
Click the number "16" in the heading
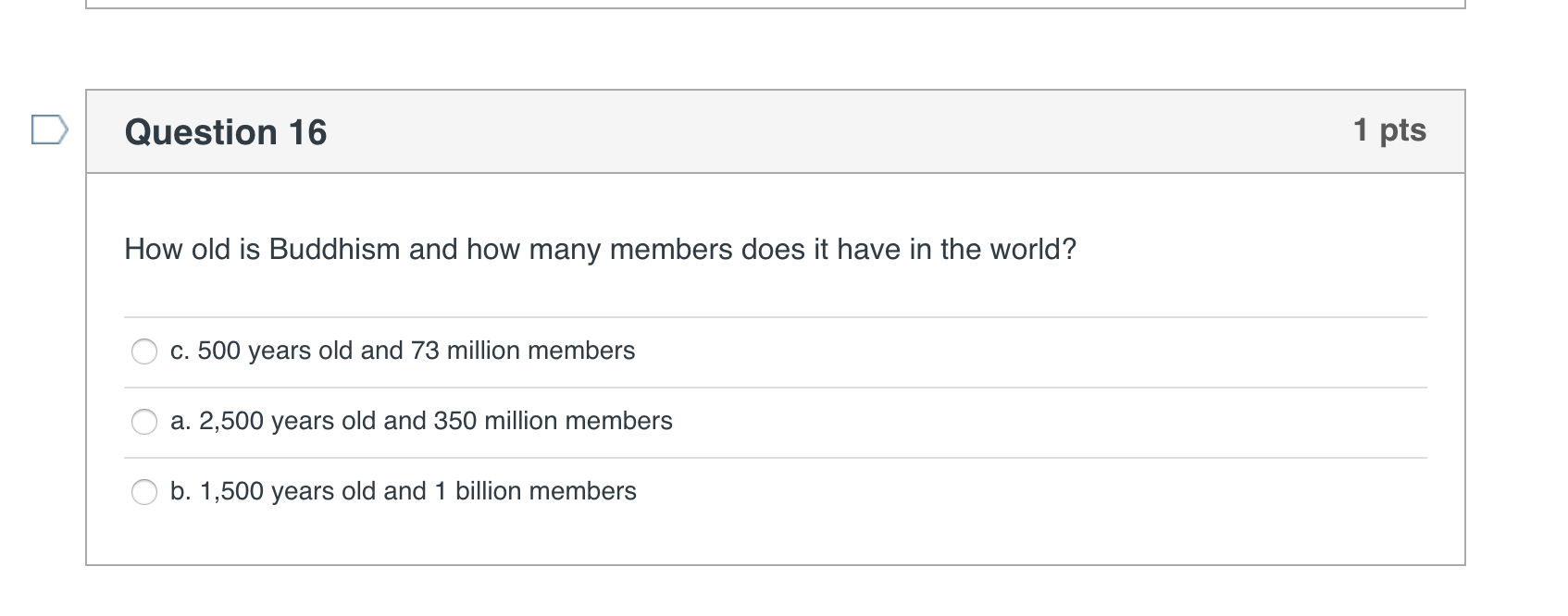coord(307,132)
